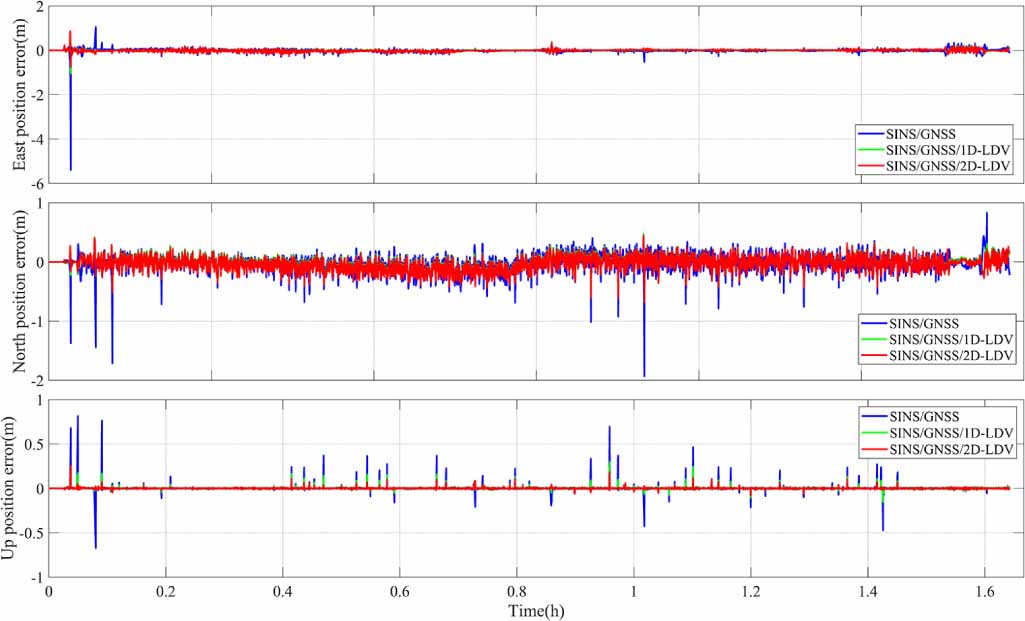Click the Up position error(m) axis label
This screenshot has width=1025, height=621.
click(18, 488)
